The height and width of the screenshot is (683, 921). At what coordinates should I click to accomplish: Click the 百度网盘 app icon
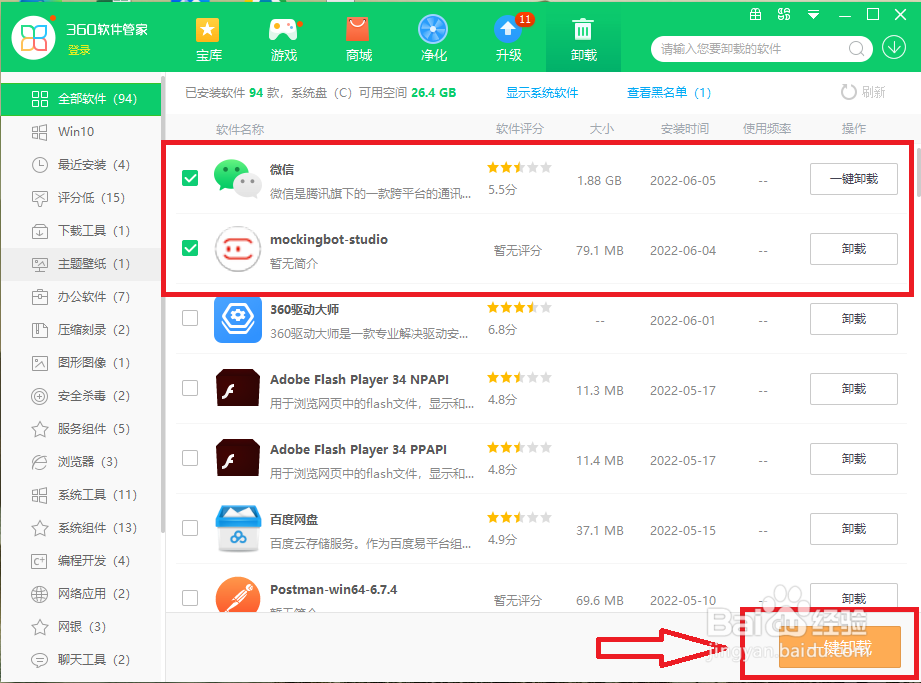[237, 529]
